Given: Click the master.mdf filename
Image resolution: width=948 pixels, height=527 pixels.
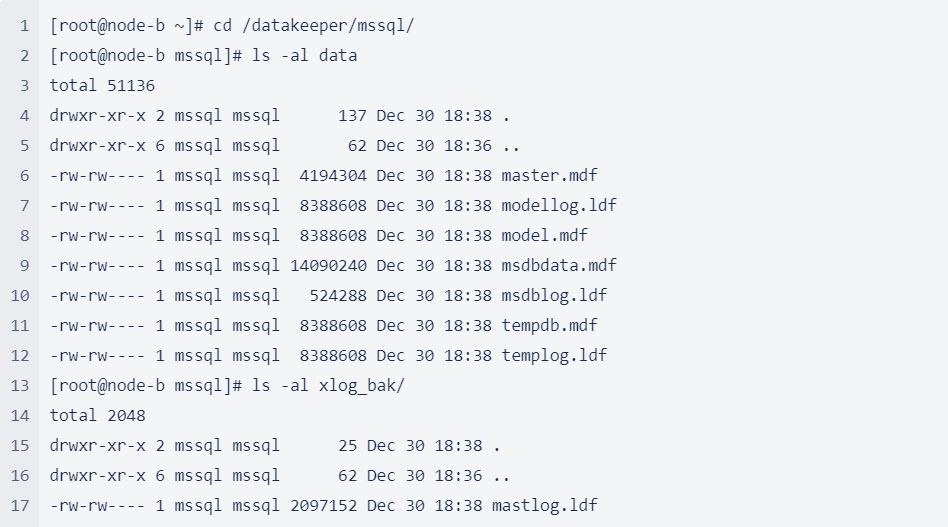Looking at the screenshot, I should click(x=549, y=176).
